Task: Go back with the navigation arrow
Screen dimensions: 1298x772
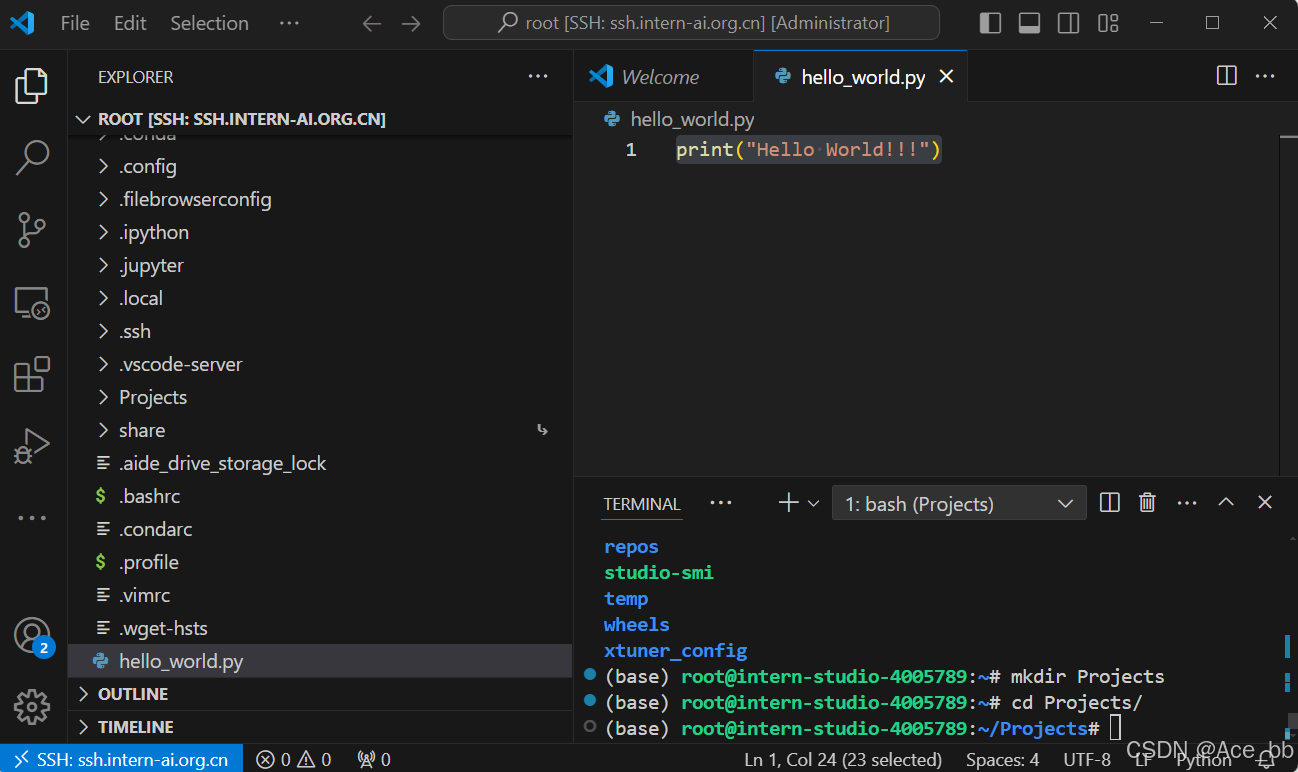Action: (x=372, y=23)
